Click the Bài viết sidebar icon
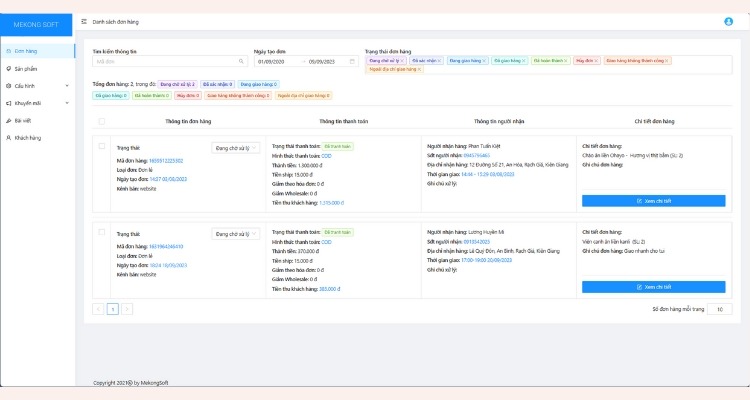Viewport: 750px width, 400px height. tap(9, 120)
